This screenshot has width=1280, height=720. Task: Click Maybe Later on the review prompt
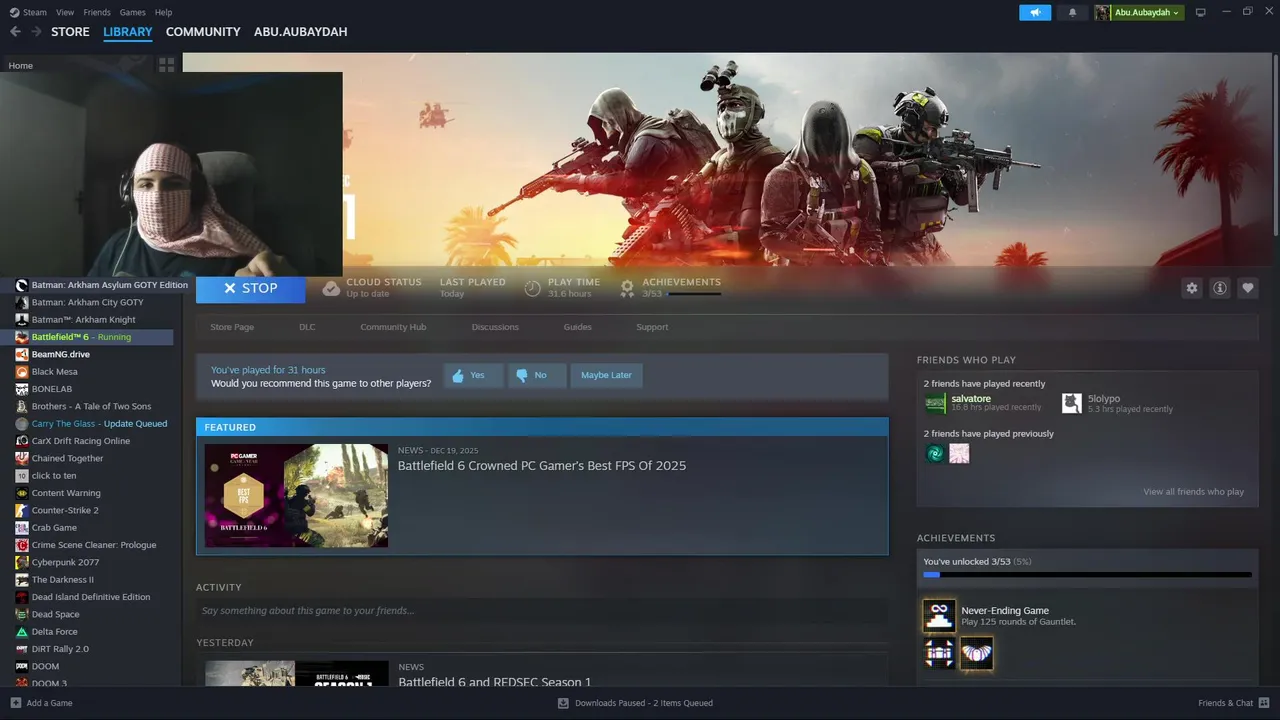coord(606,375)
